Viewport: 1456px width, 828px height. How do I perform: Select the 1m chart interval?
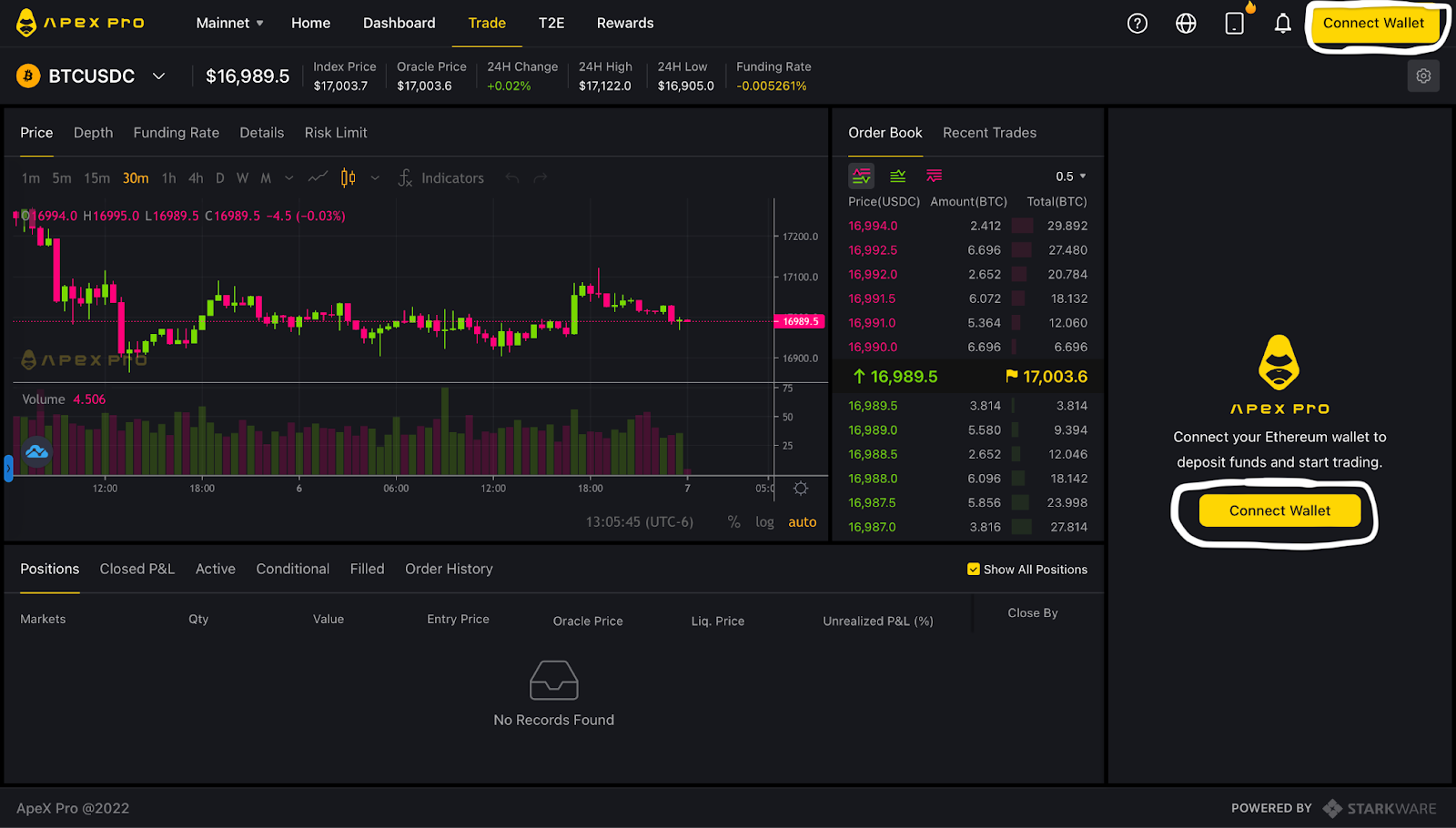click(31, 178)
